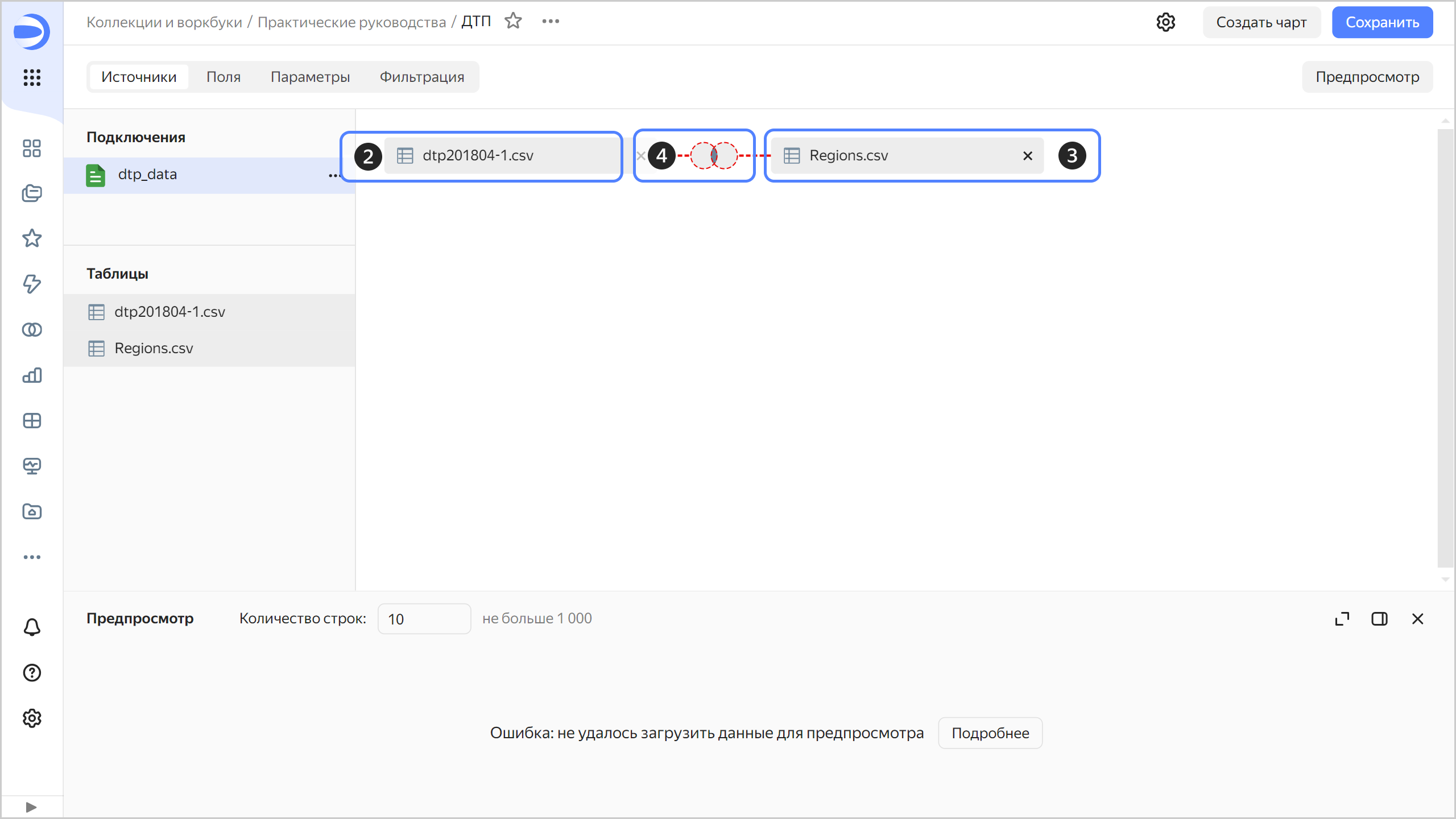1456x819 pixels.
Task: Click the Количество строк input field
Action: point(424,619)
